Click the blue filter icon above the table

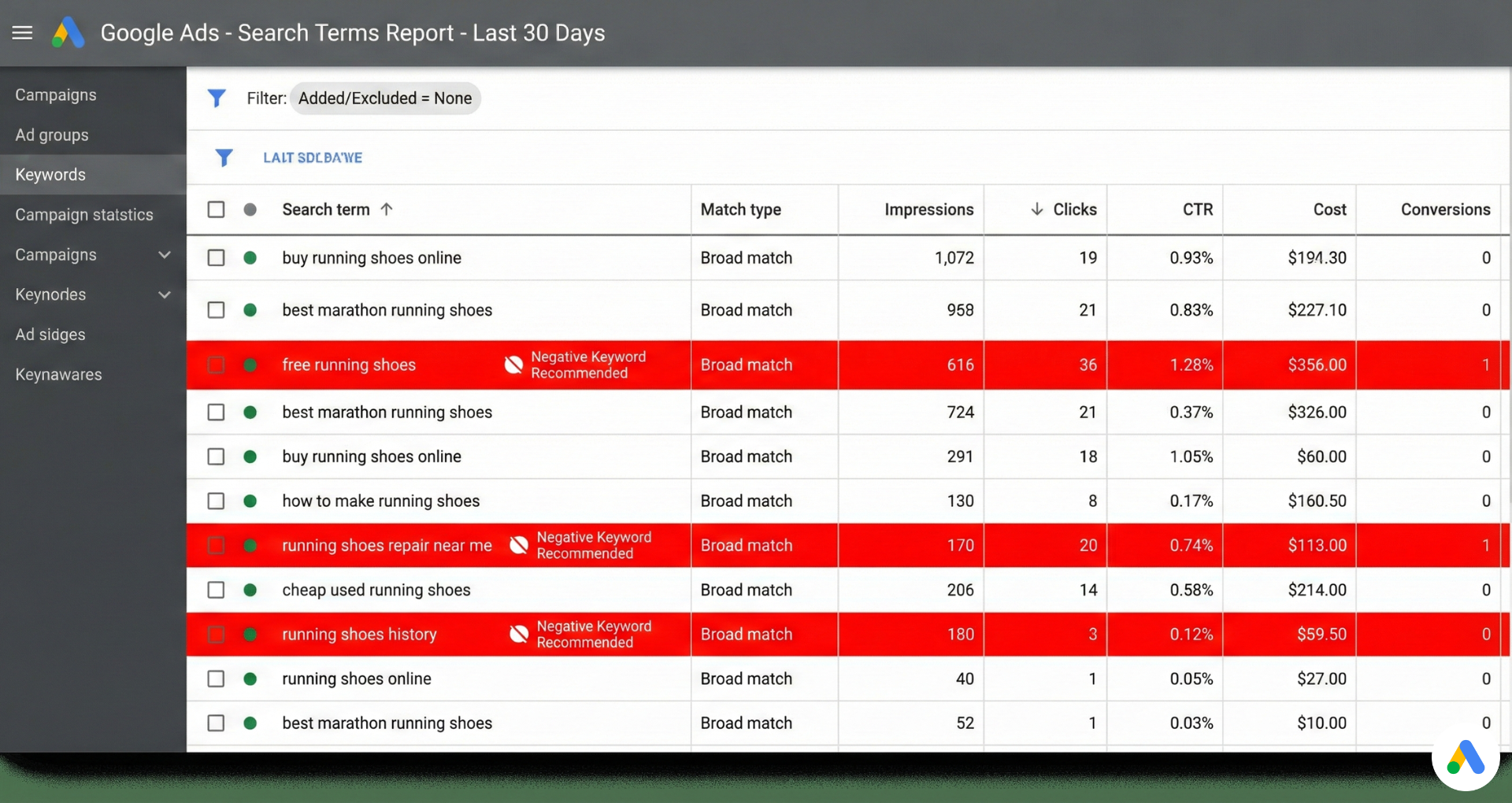click(x=224, y=157)
